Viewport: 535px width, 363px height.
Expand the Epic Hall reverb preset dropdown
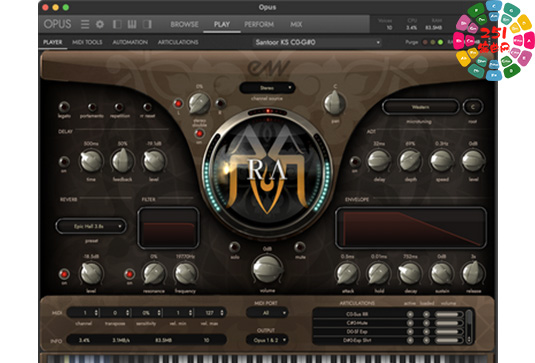[91, 226]
